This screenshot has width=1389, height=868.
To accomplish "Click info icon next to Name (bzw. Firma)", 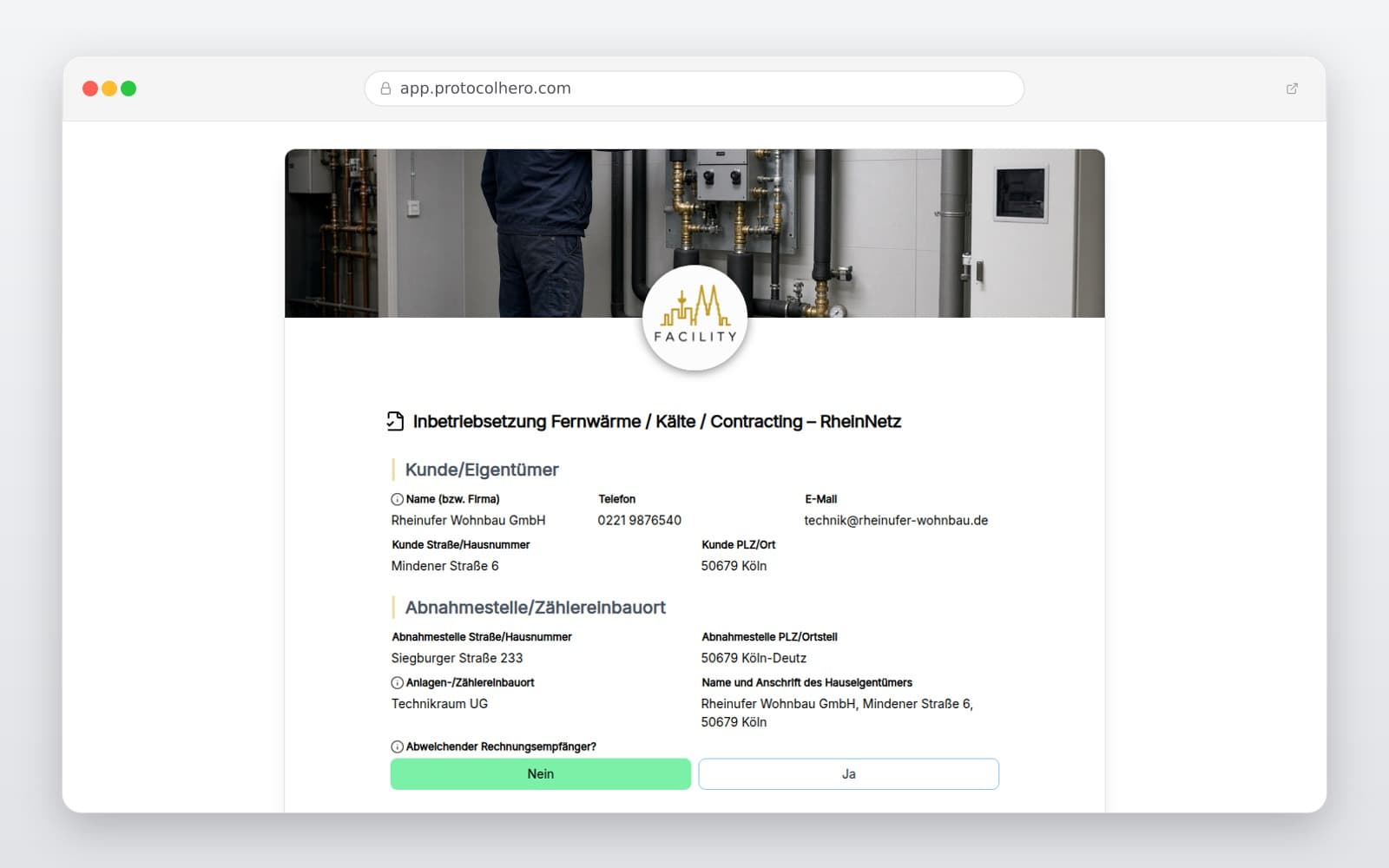I will tap(397, 499).
